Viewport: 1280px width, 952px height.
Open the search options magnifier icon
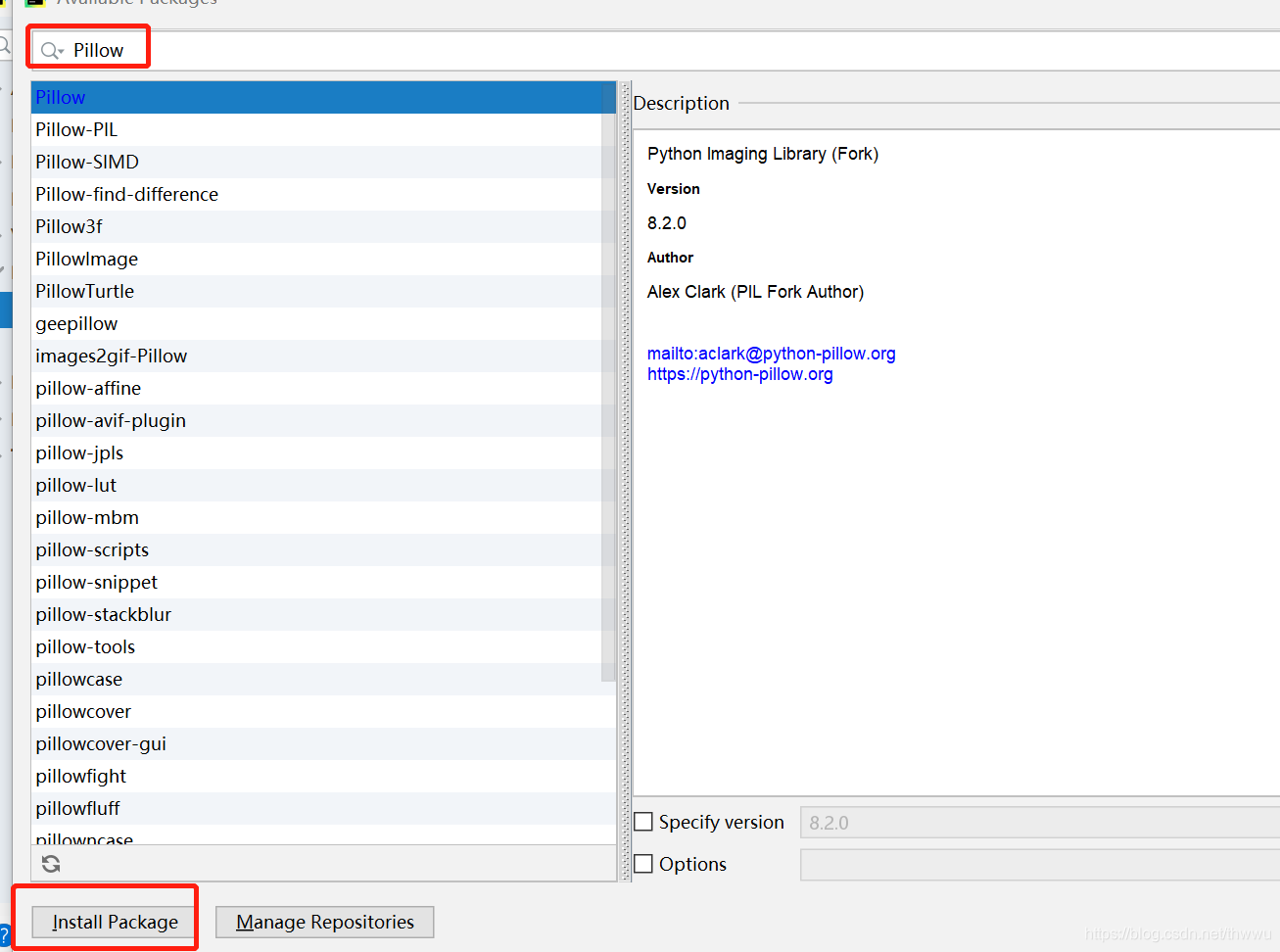click(51, 51)
